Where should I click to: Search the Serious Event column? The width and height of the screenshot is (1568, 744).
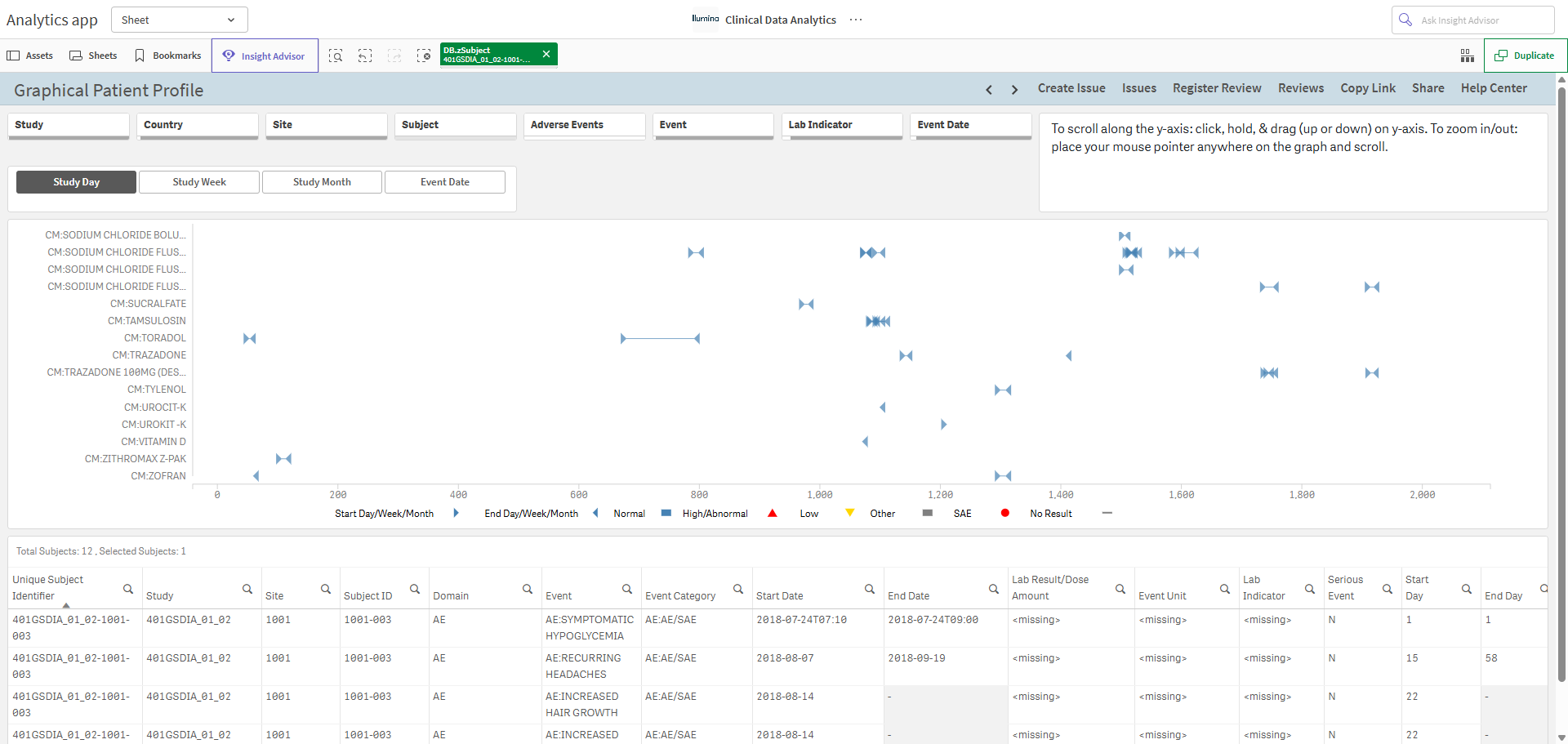[1388, 589]
